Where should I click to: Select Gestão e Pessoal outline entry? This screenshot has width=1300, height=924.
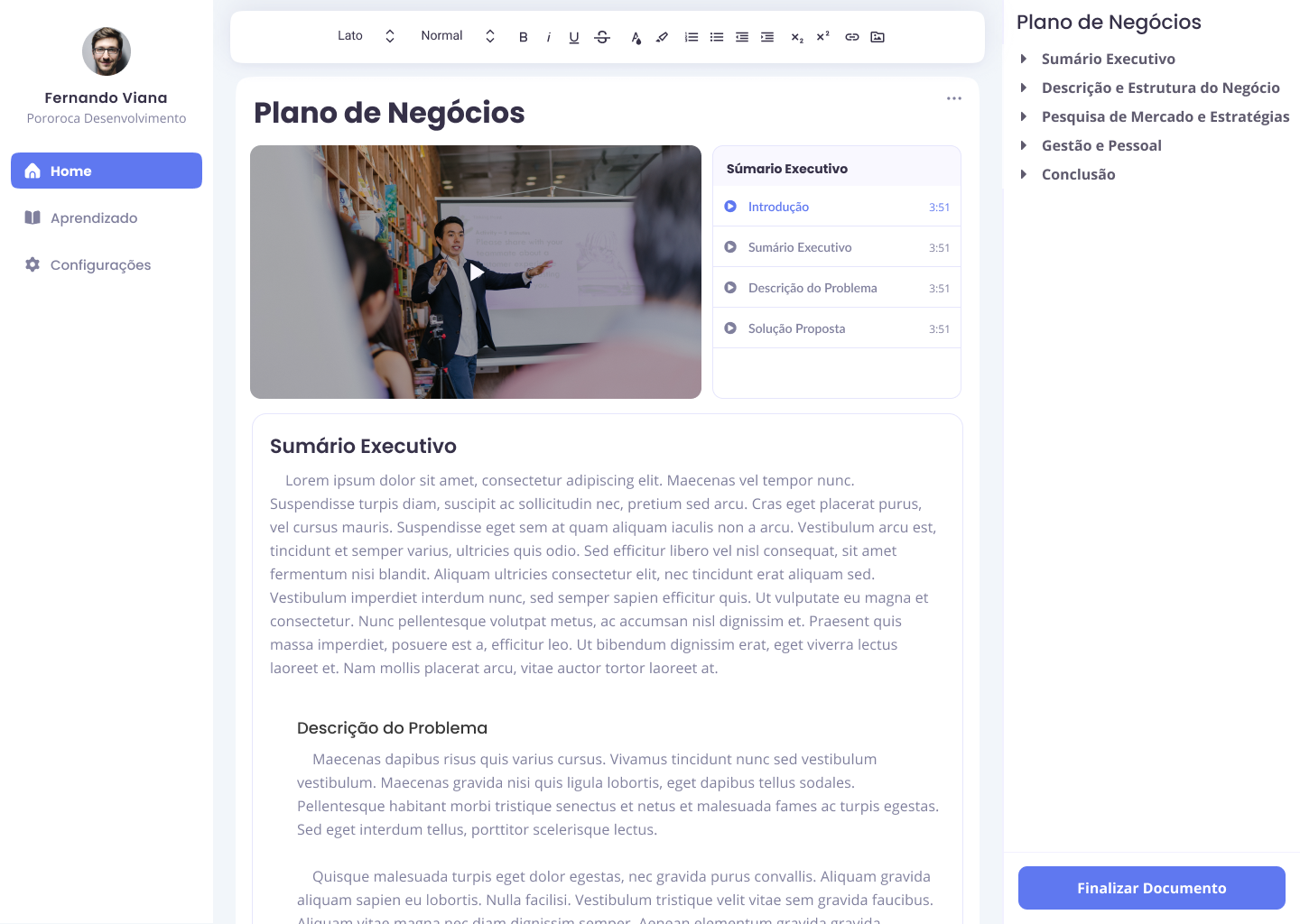[x=1101, y=145]
